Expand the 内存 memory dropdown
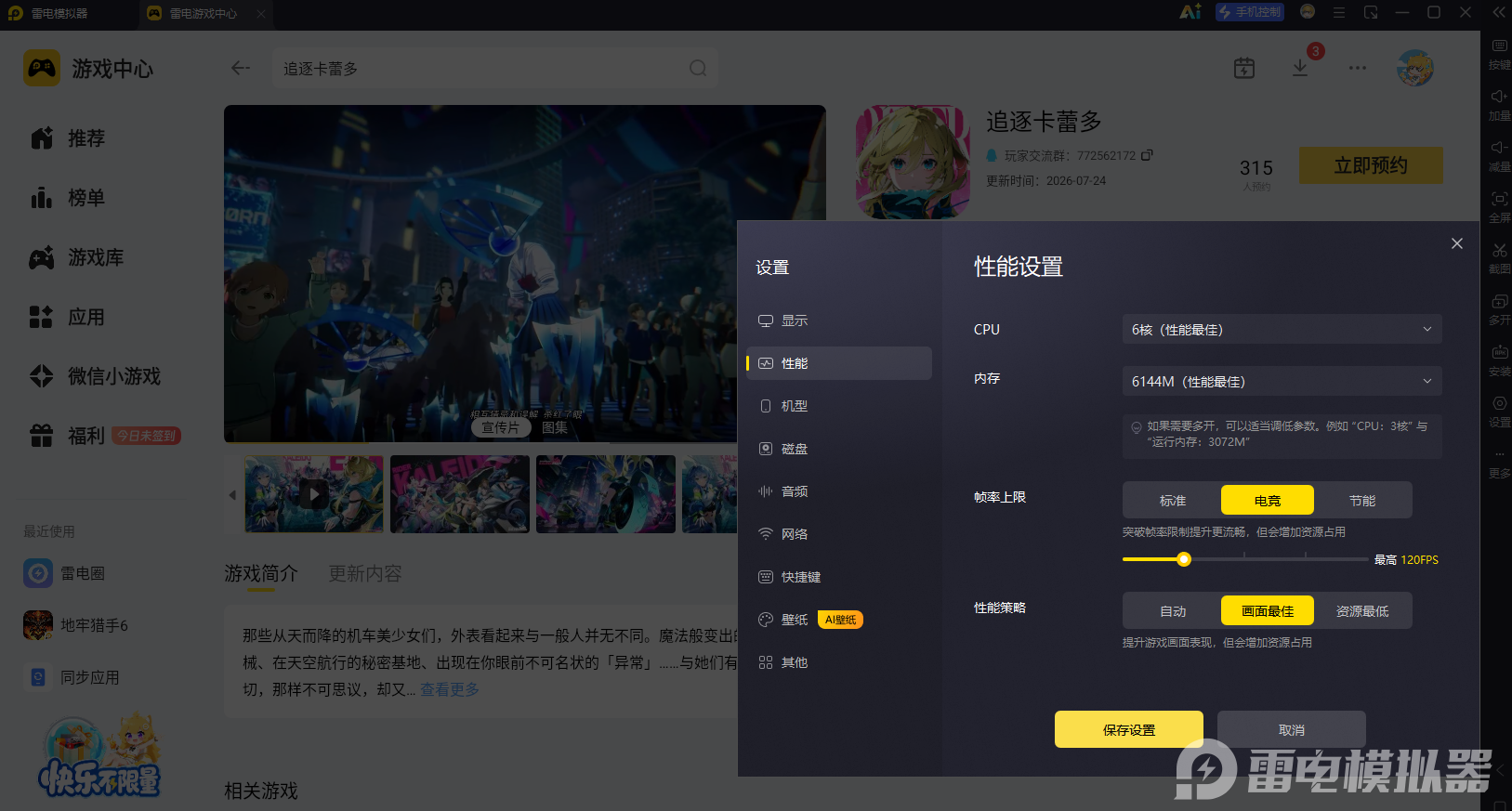This screenshot has width=1512, height=811. 1282,382
